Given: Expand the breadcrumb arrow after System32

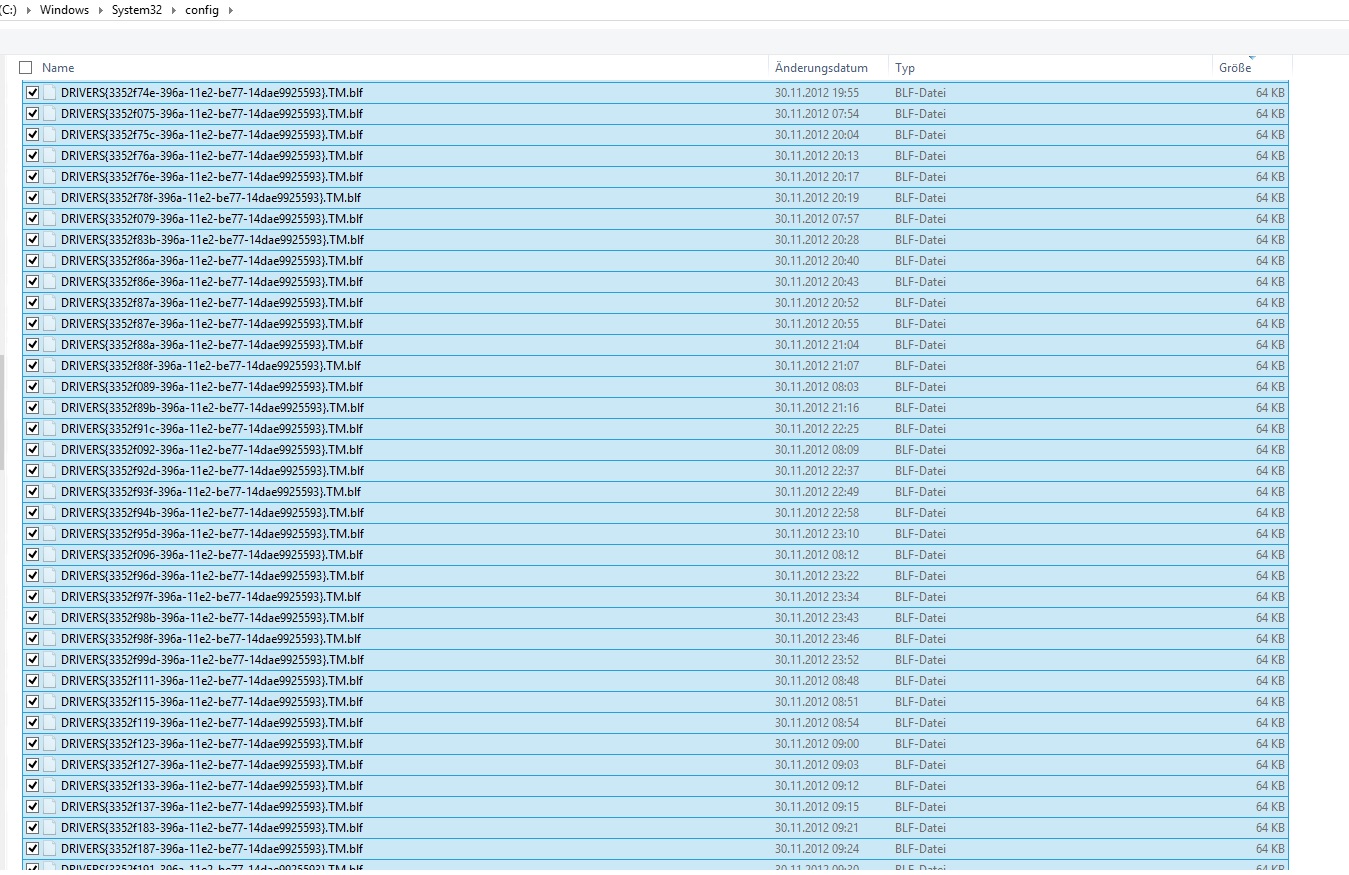Looking at the screenshot, I should tap(174, 10).
